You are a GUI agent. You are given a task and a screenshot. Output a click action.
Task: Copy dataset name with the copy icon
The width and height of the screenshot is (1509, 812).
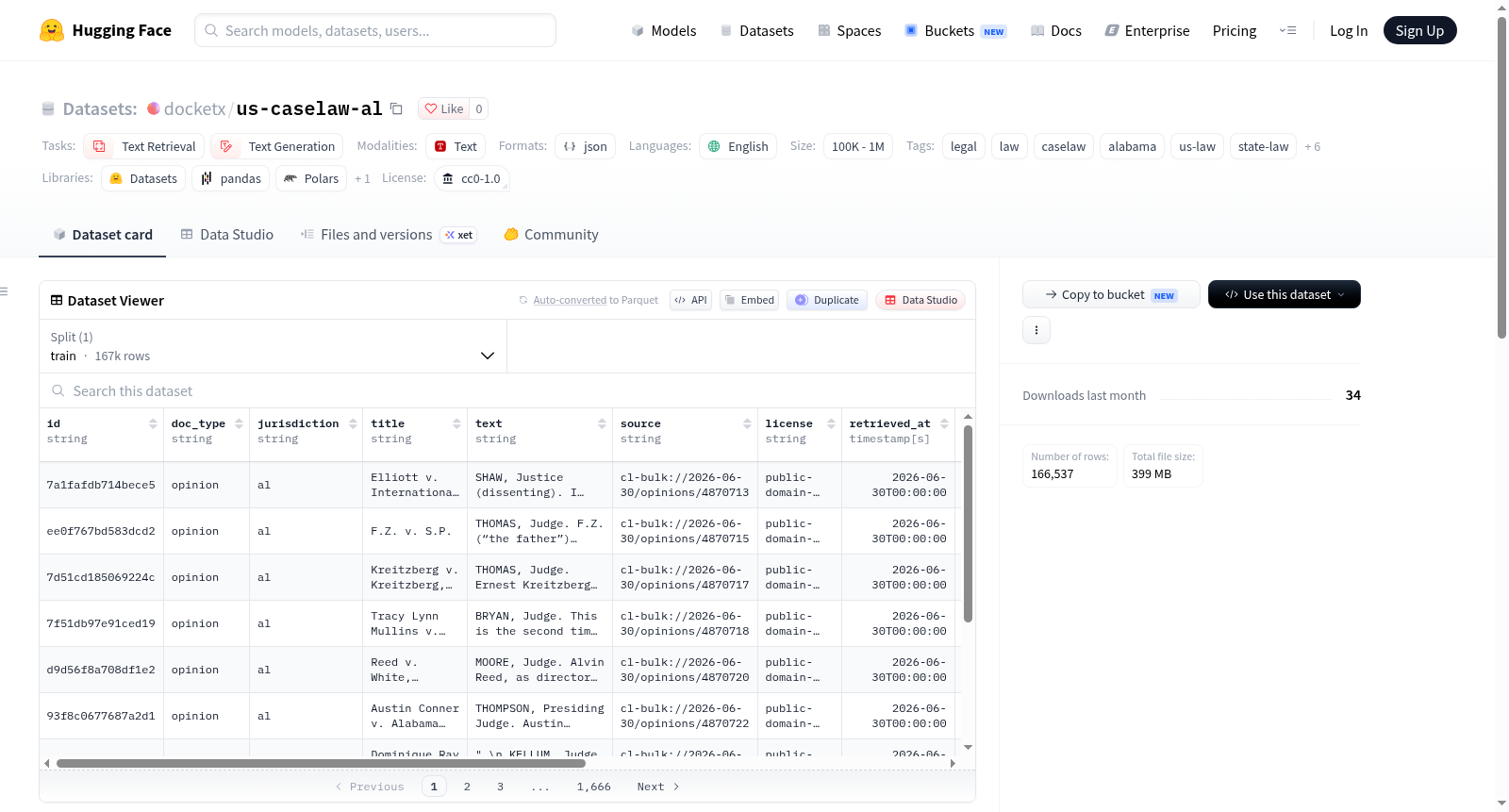pyautogui.click(x=396, y=108)
